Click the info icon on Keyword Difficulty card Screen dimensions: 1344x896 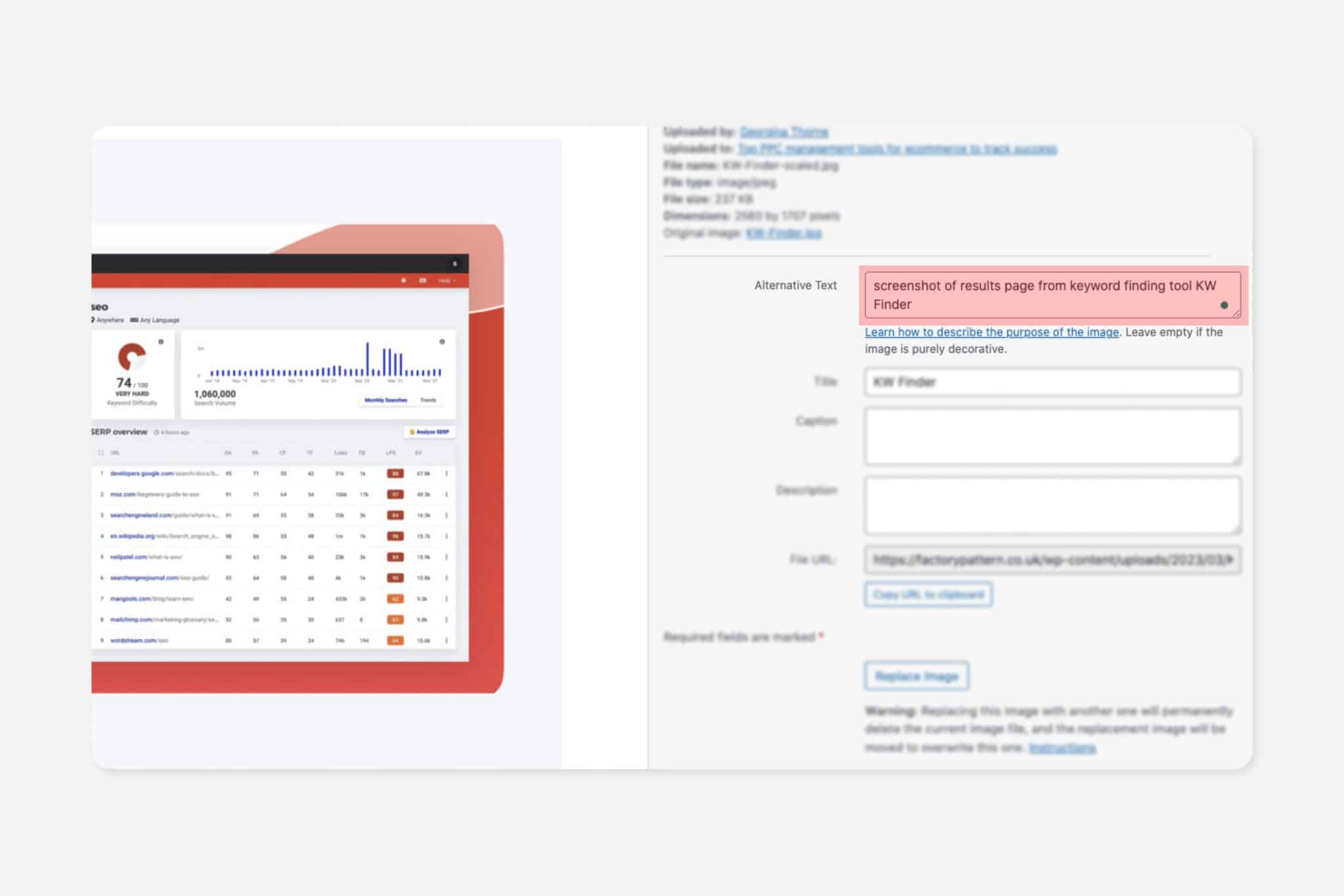click(161, 342)
